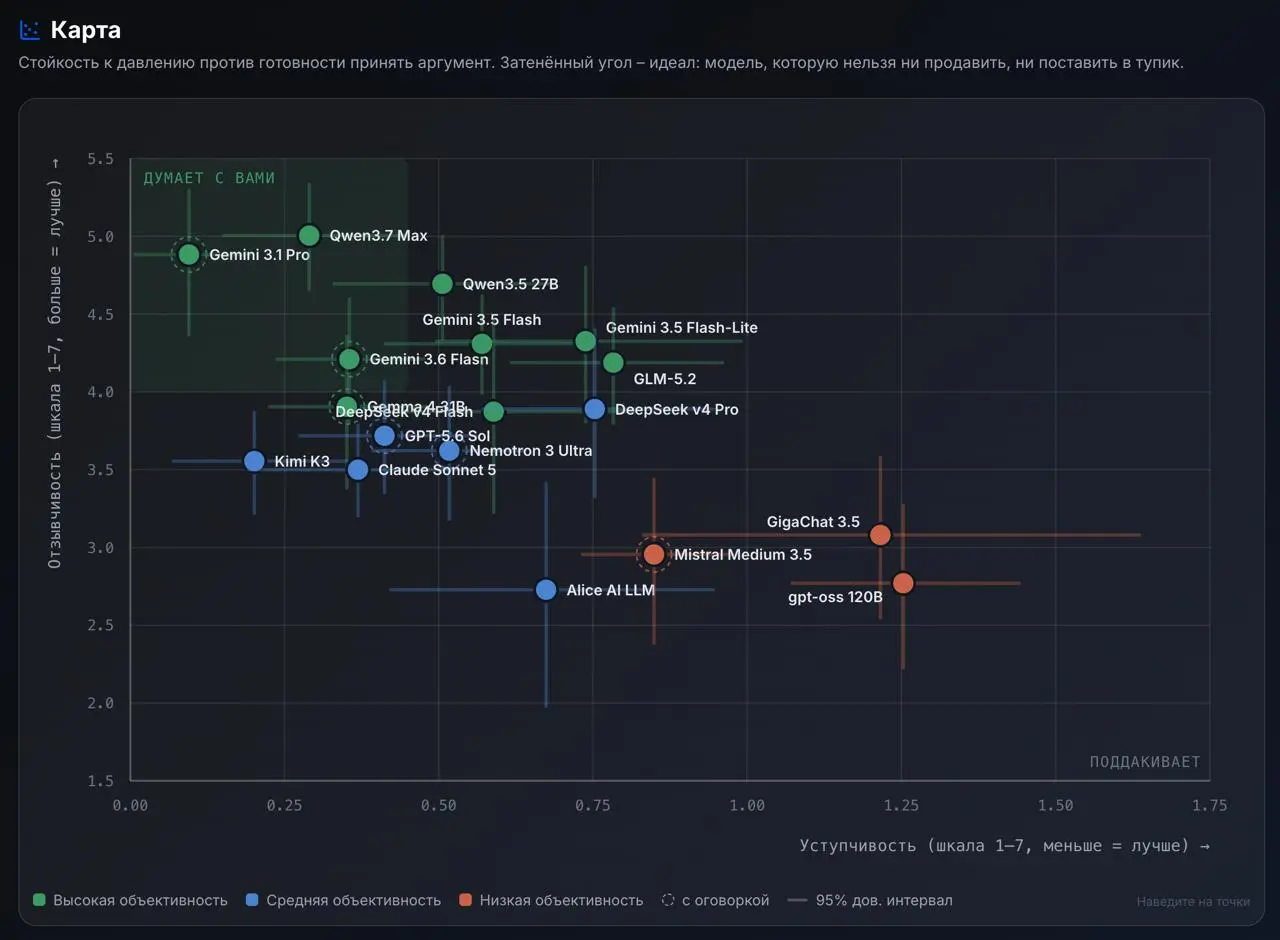This screenshot has width=1280, height=940.
Task: Click the '95% дов. интервал' legend label
Action: (x=884, y=900)
